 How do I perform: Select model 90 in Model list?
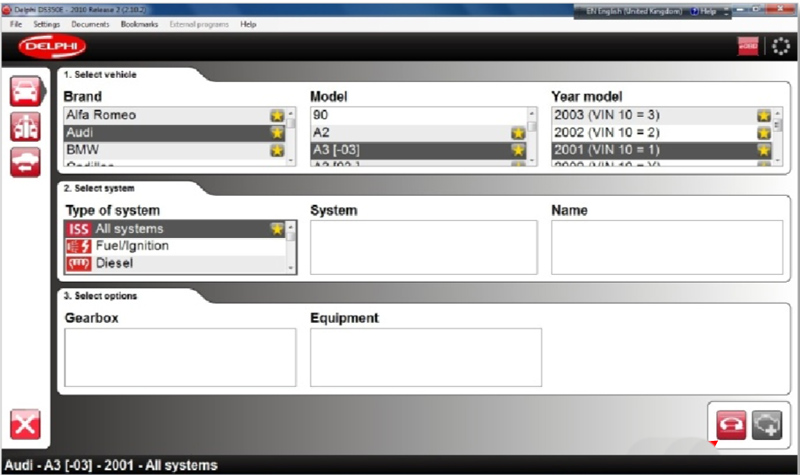click(x=418, y=115)
